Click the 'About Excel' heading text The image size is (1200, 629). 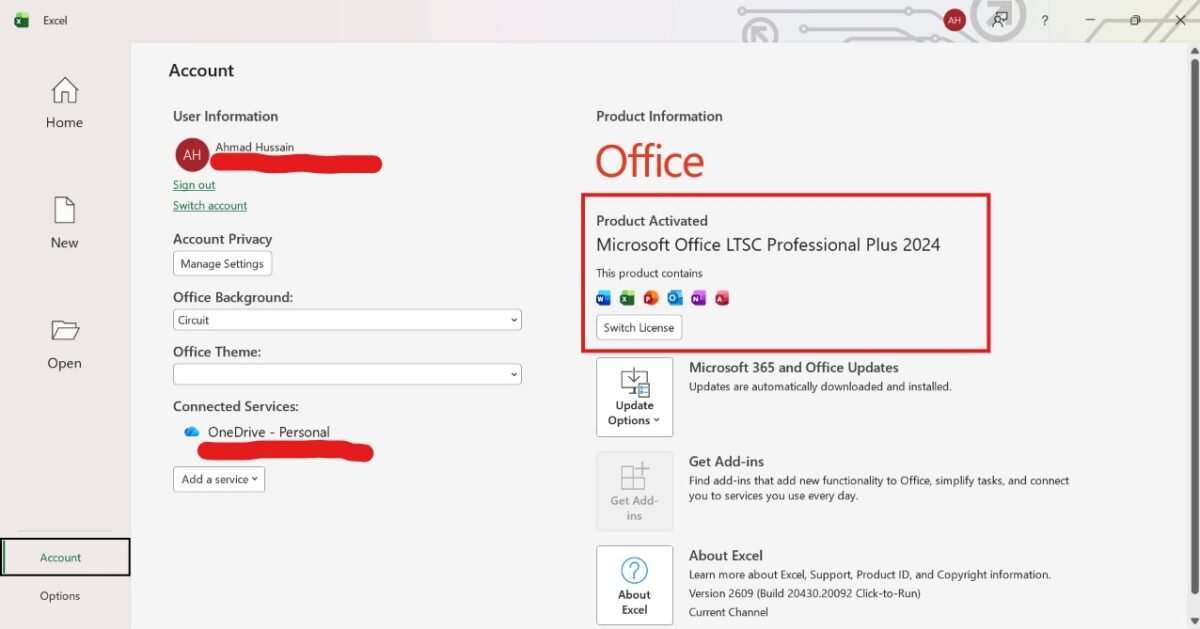pos(726,555)
